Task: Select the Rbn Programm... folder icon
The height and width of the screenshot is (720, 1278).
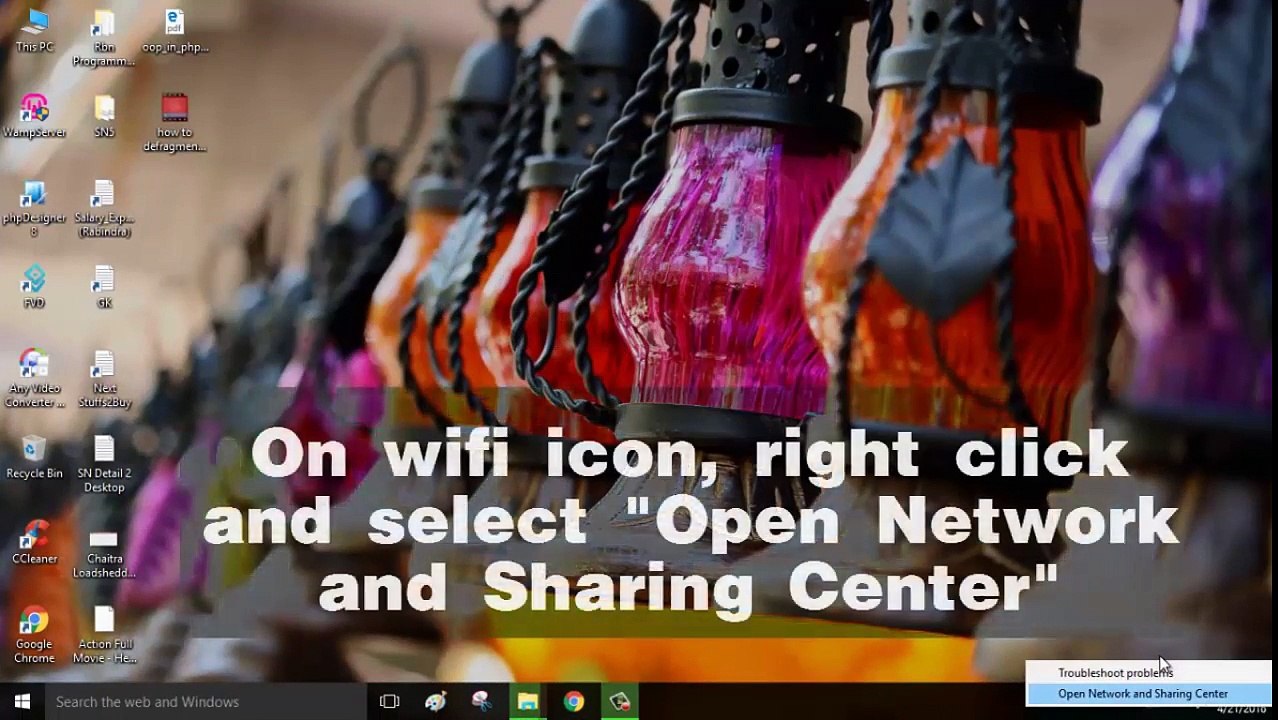Action: coord(104,38)
